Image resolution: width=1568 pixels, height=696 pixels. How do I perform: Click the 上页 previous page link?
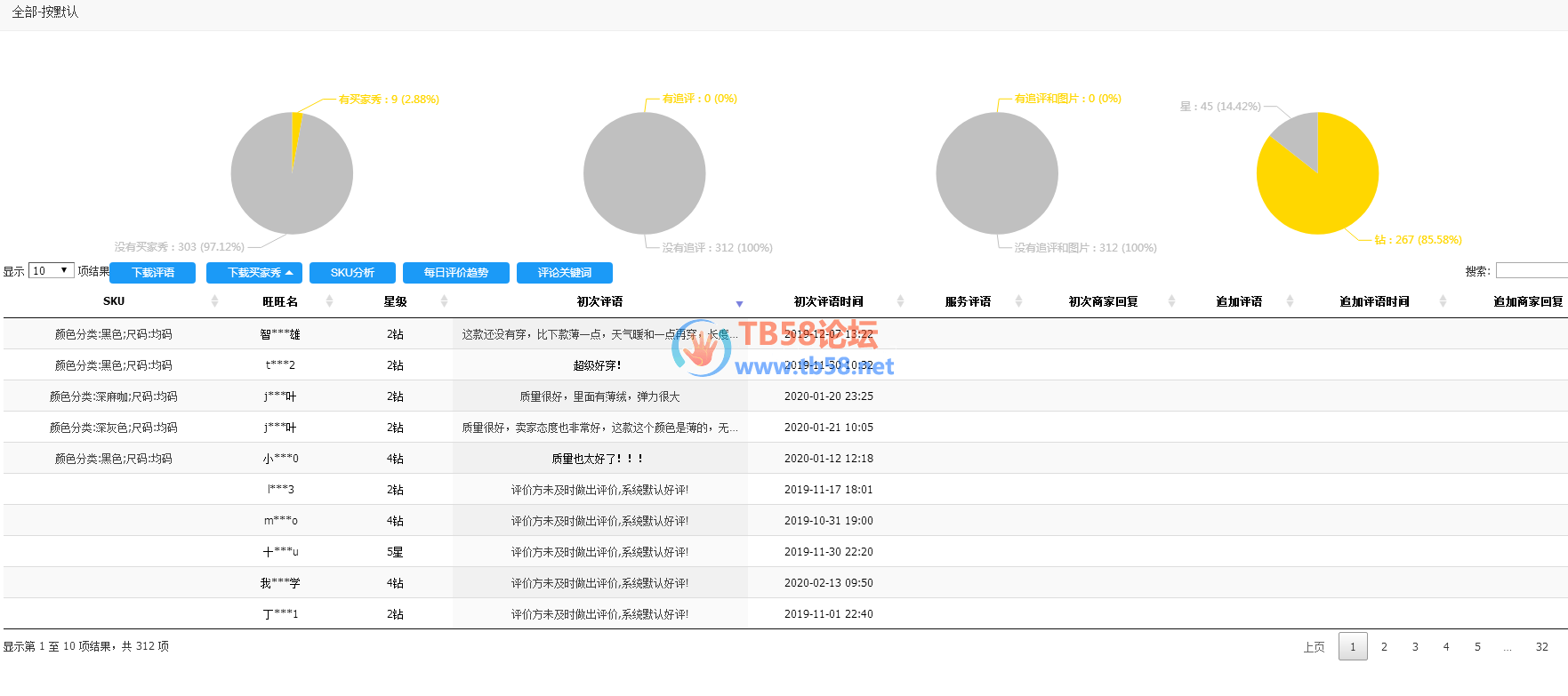tap(1314, 647)
